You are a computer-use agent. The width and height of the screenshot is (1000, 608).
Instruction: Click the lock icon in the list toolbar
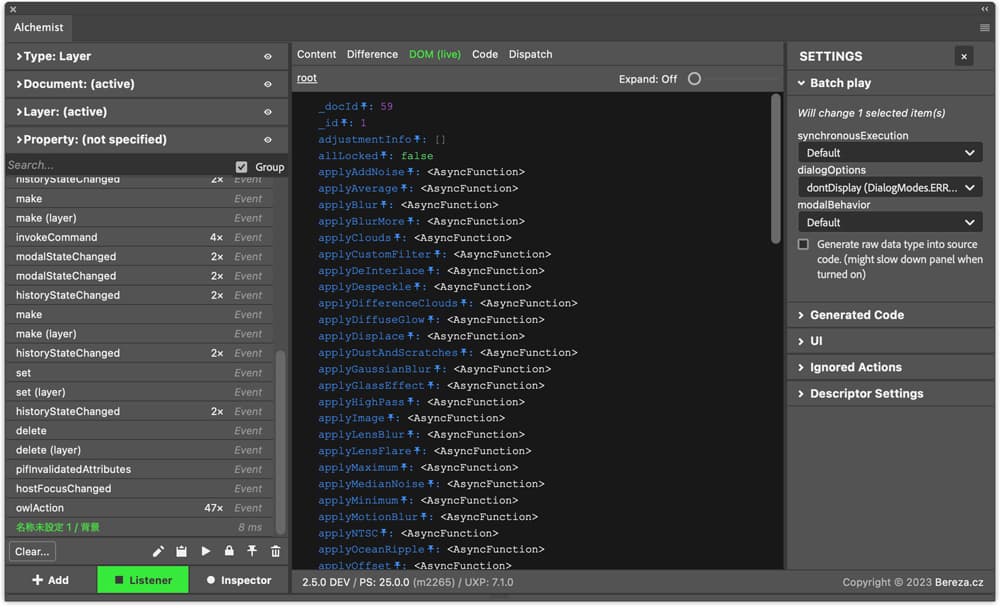[x=229, y=551]
